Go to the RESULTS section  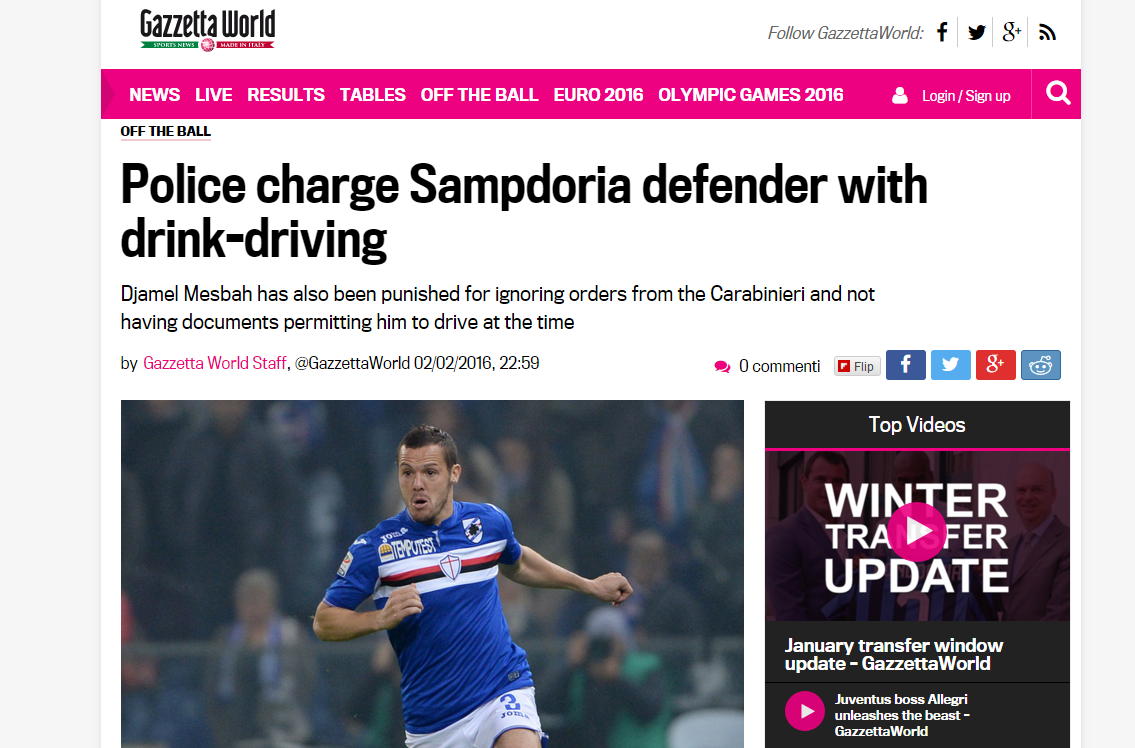(x=286, y=95)
